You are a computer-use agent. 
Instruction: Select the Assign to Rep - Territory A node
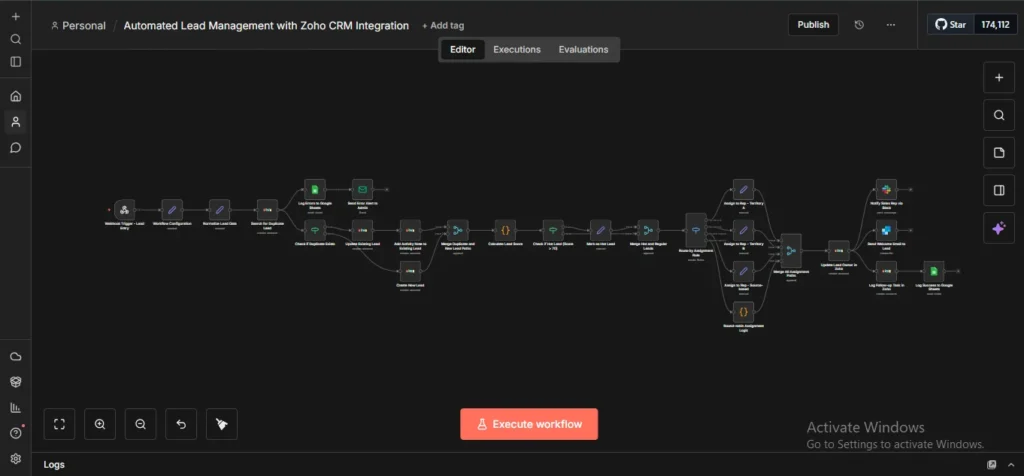[x=743, y=189]
